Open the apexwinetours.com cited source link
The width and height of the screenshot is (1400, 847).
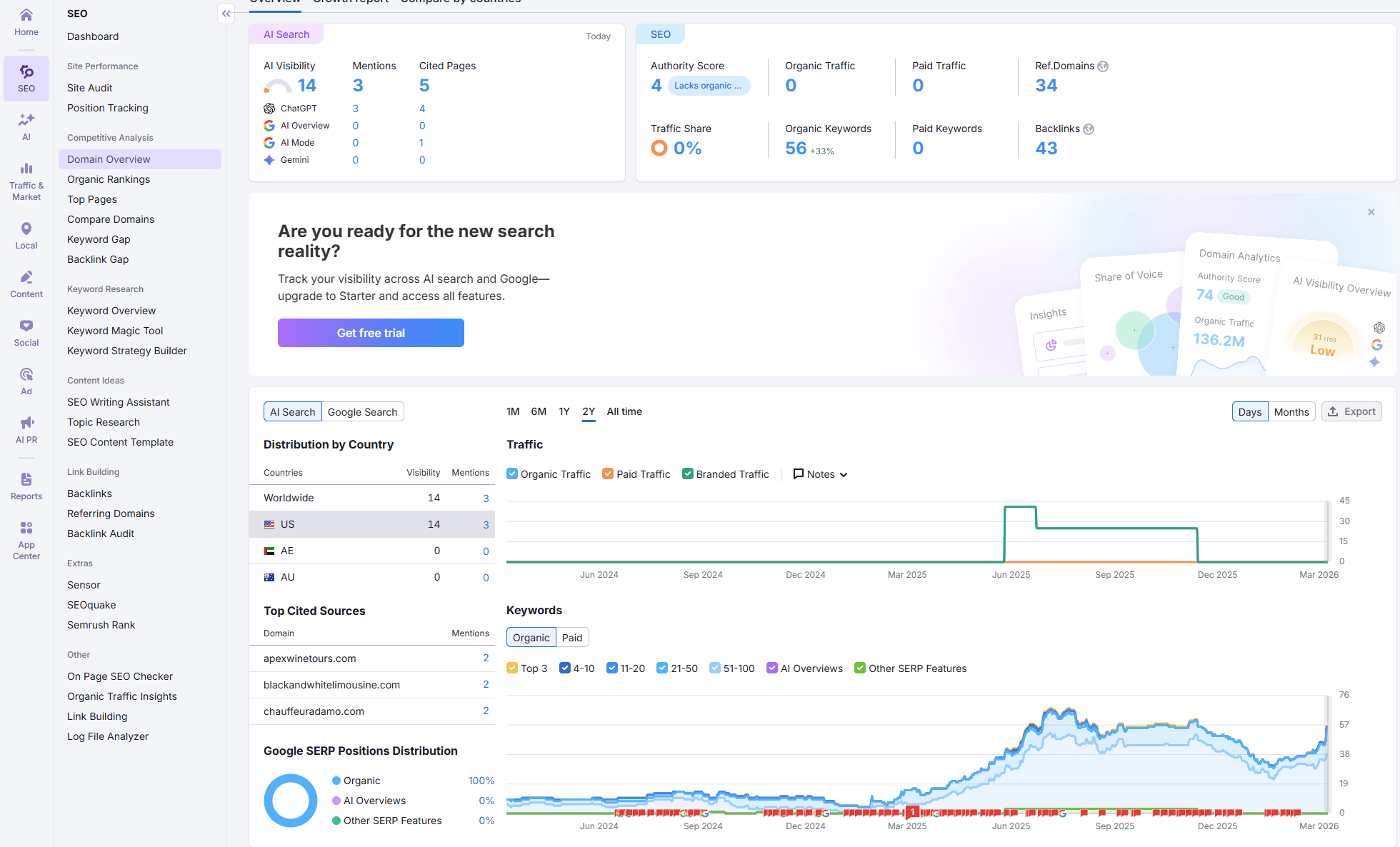coord(309,658)
